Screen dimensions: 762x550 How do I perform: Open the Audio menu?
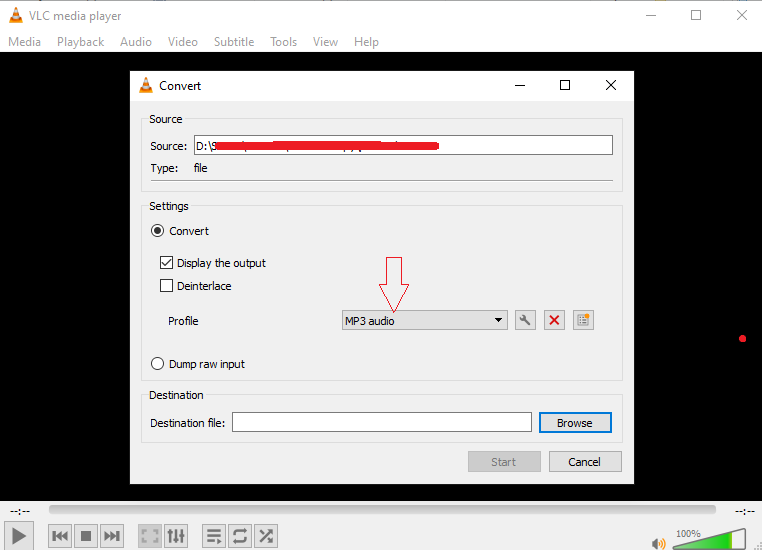coord(136,42)
